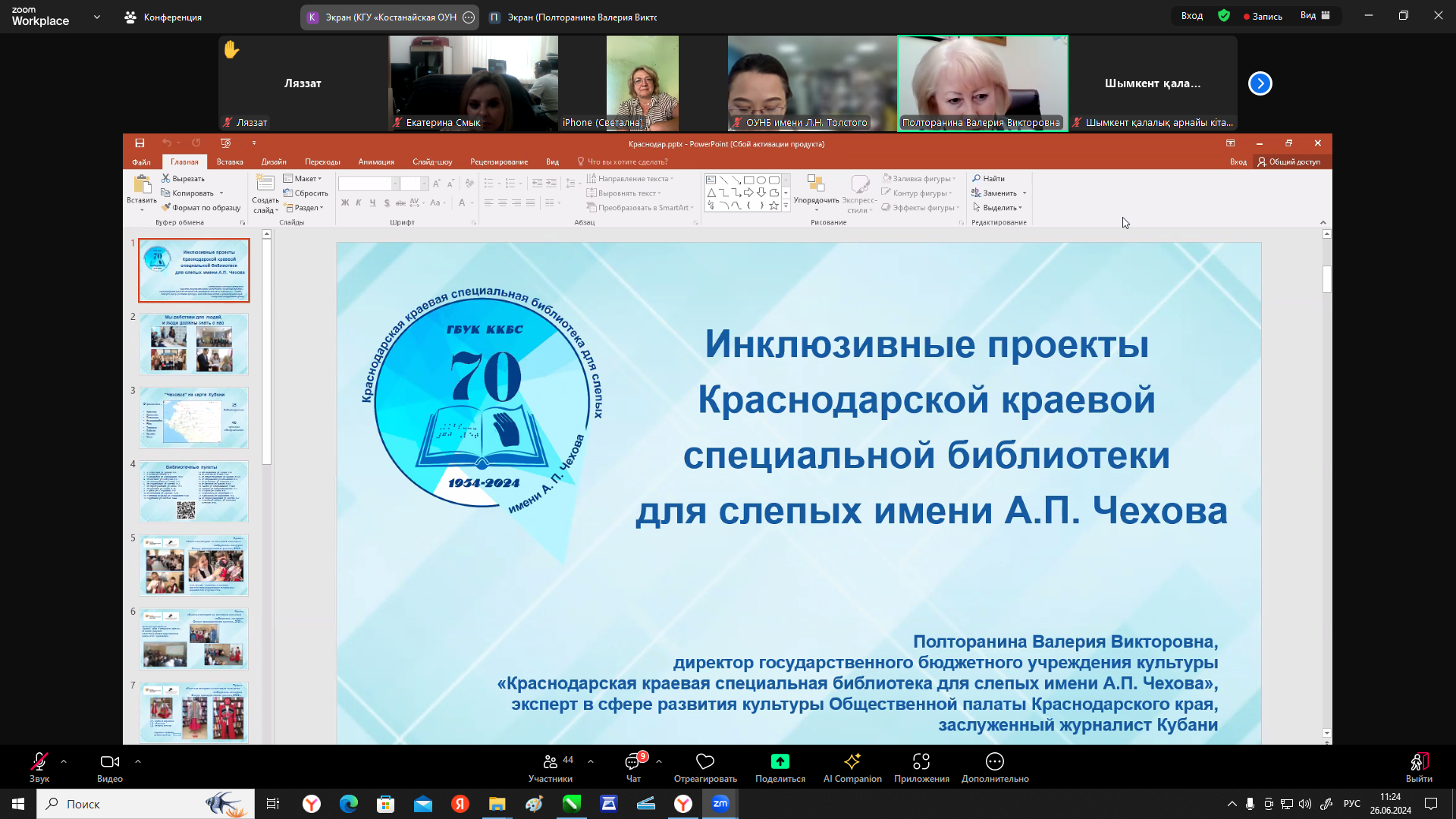Expand audio options arrow next to Звук

coord(64,761)
